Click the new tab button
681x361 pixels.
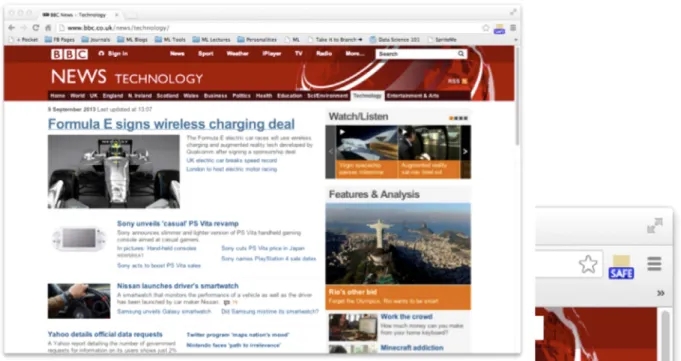coord(131,15)
